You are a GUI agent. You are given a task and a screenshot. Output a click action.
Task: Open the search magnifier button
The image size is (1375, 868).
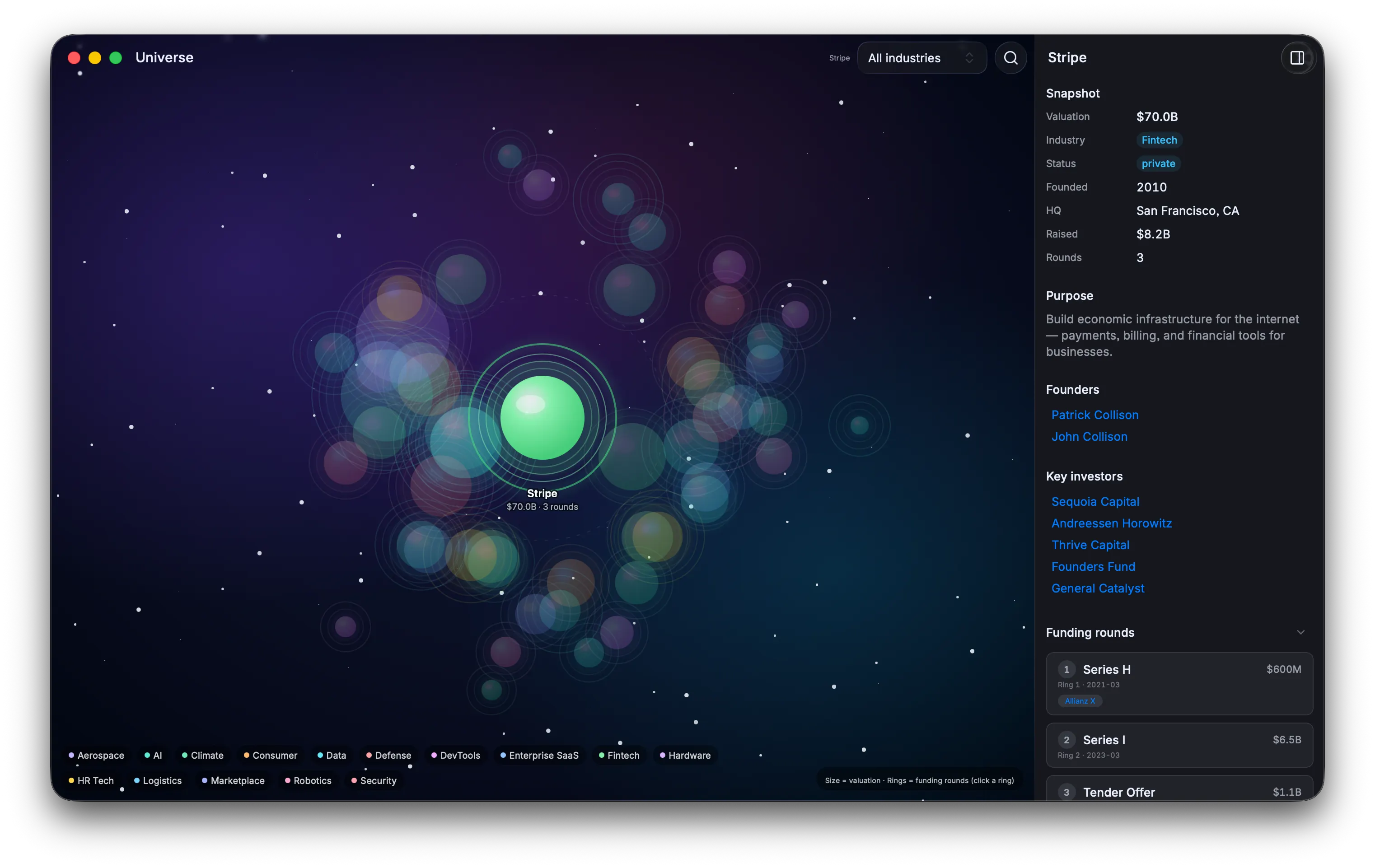click(1010, 58)
